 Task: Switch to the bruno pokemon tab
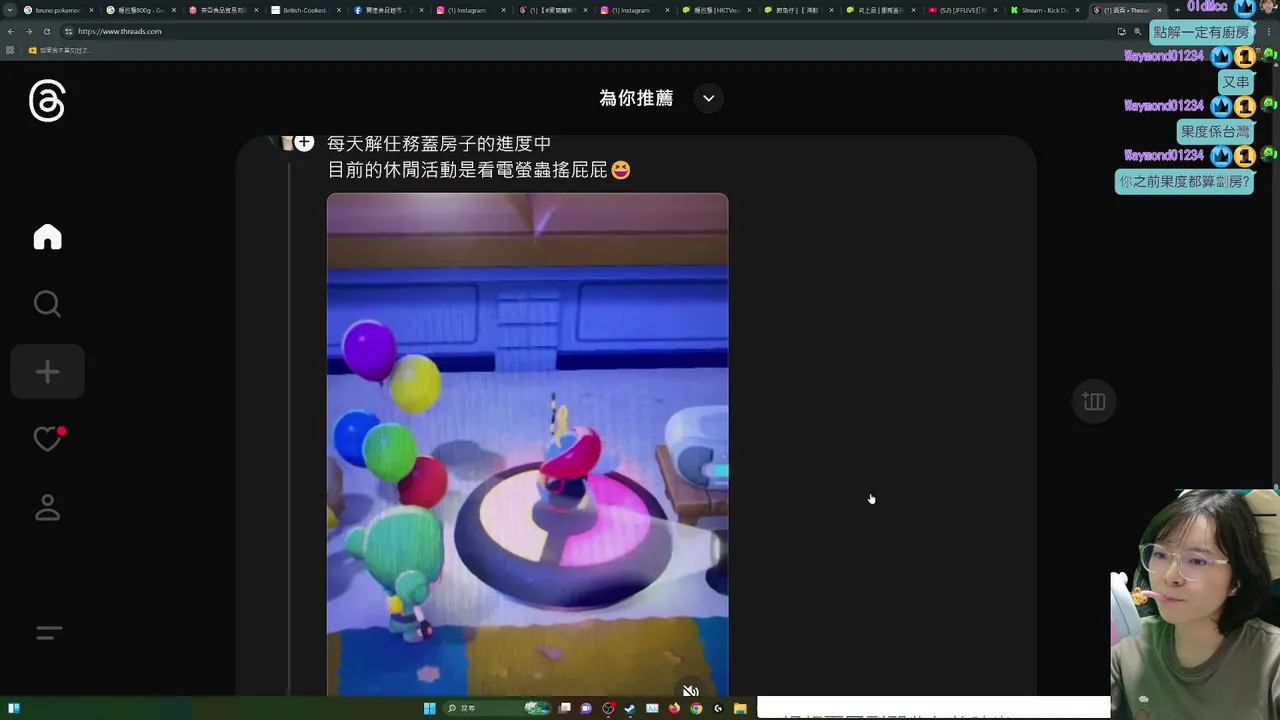(x=58, y=10)
